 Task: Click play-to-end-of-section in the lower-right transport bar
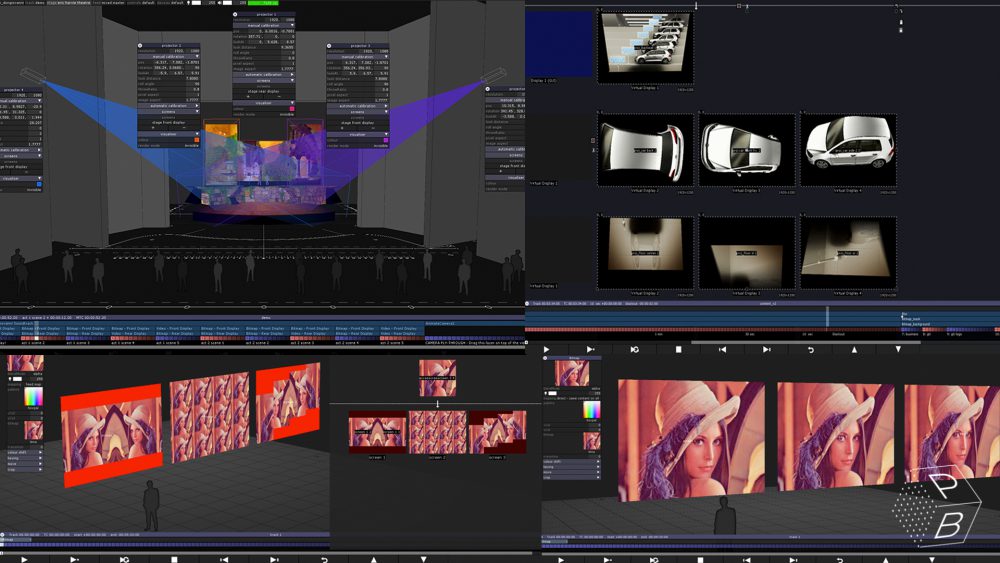point(607,560)
